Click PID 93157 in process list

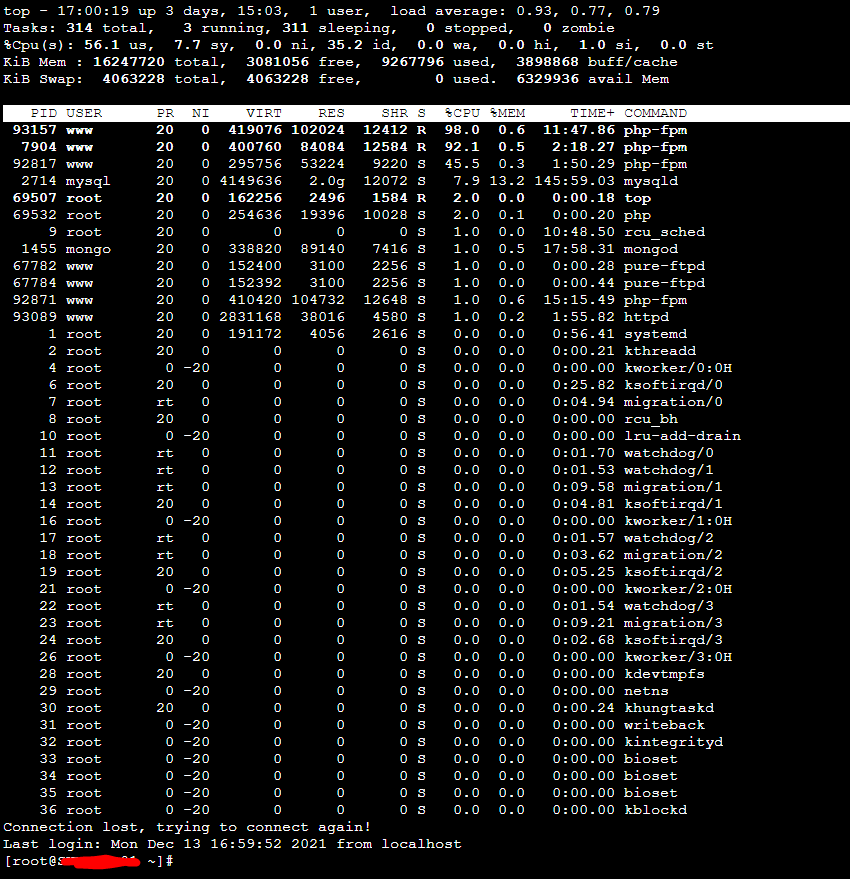35,130
